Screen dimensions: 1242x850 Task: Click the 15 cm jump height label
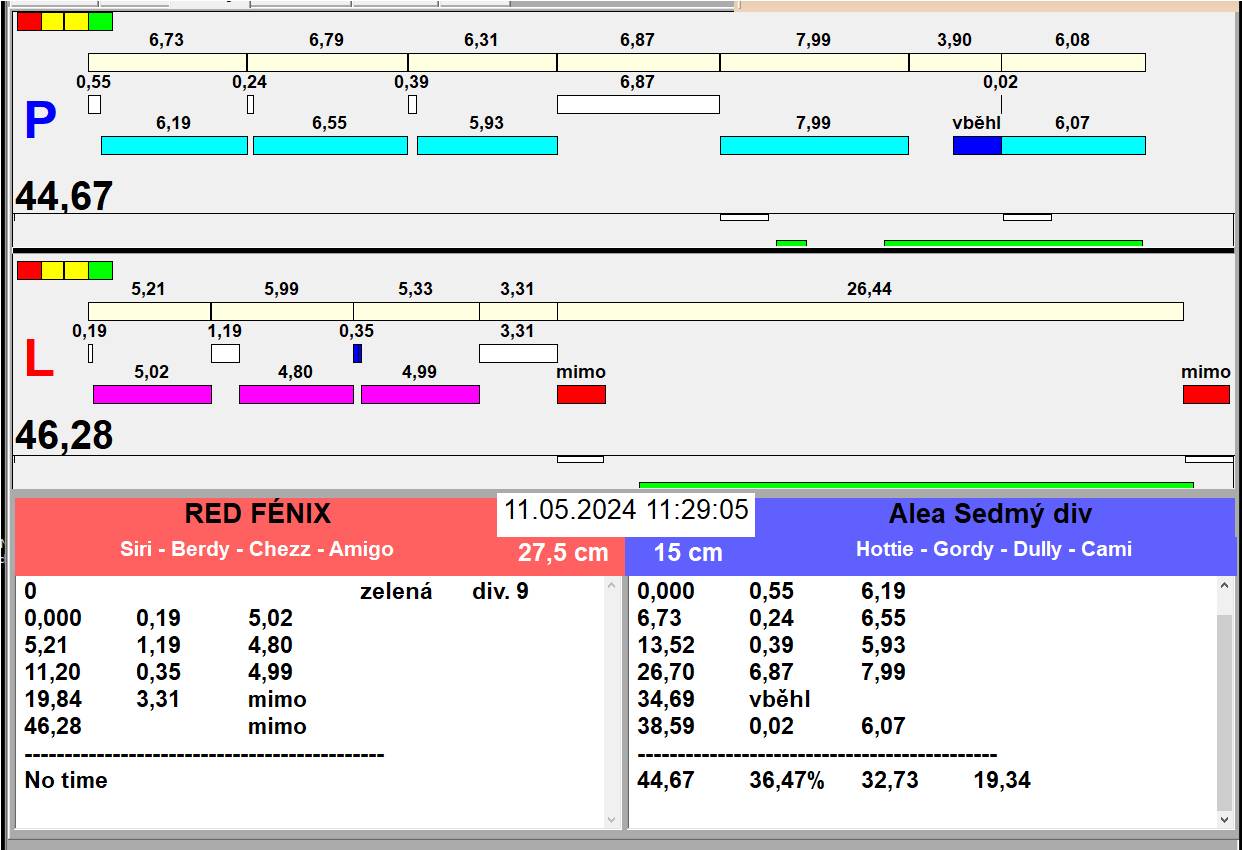pos(688,553)
